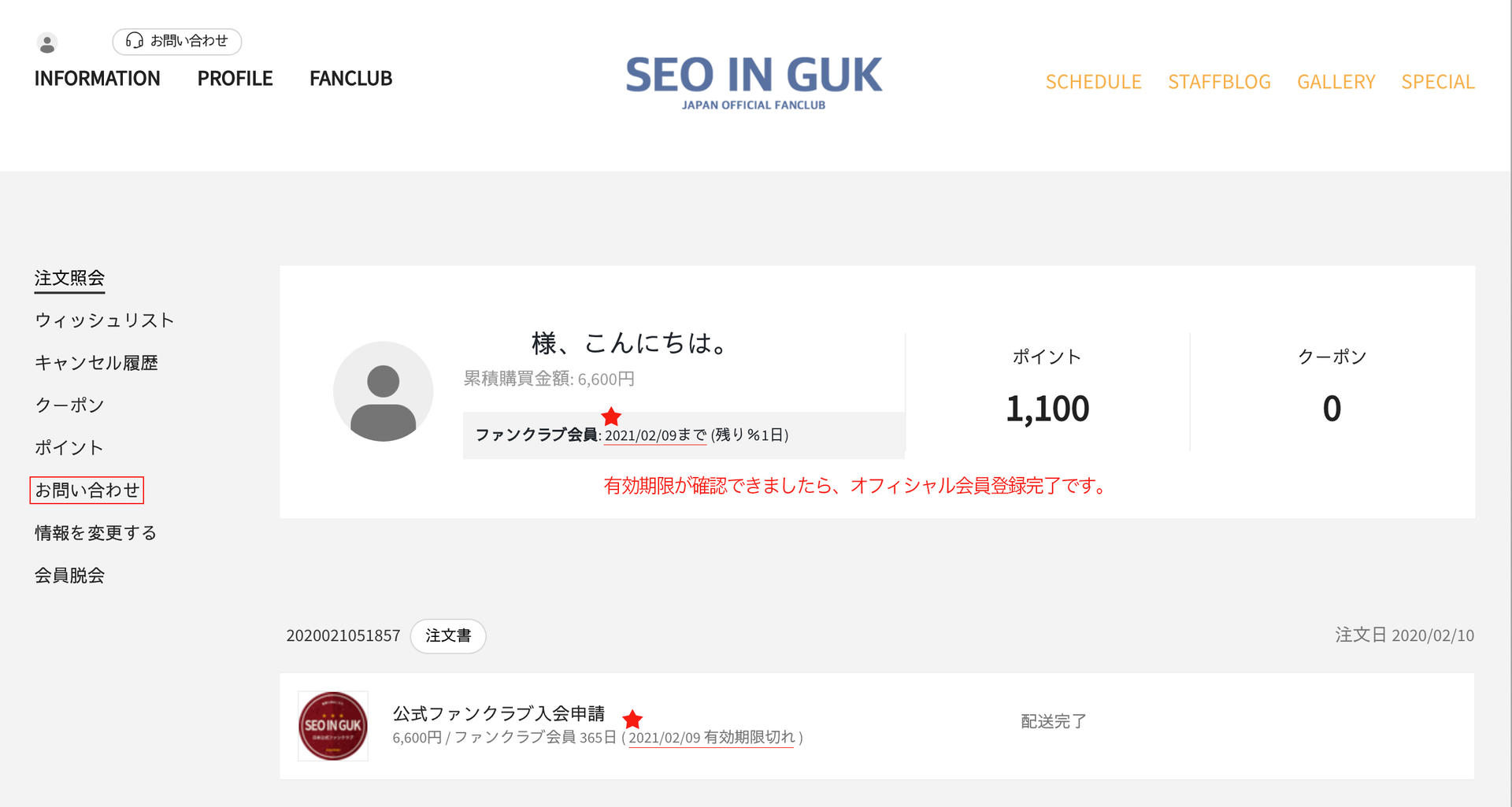This screenshot has width=1512, height=807.
Task: Open the sidebar ポイント link
Action: tap(69, 448)
